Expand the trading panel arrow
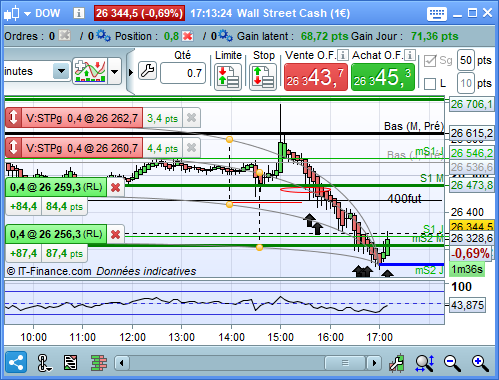The width and height of the screenshot is (499, 380). (131, 72)
